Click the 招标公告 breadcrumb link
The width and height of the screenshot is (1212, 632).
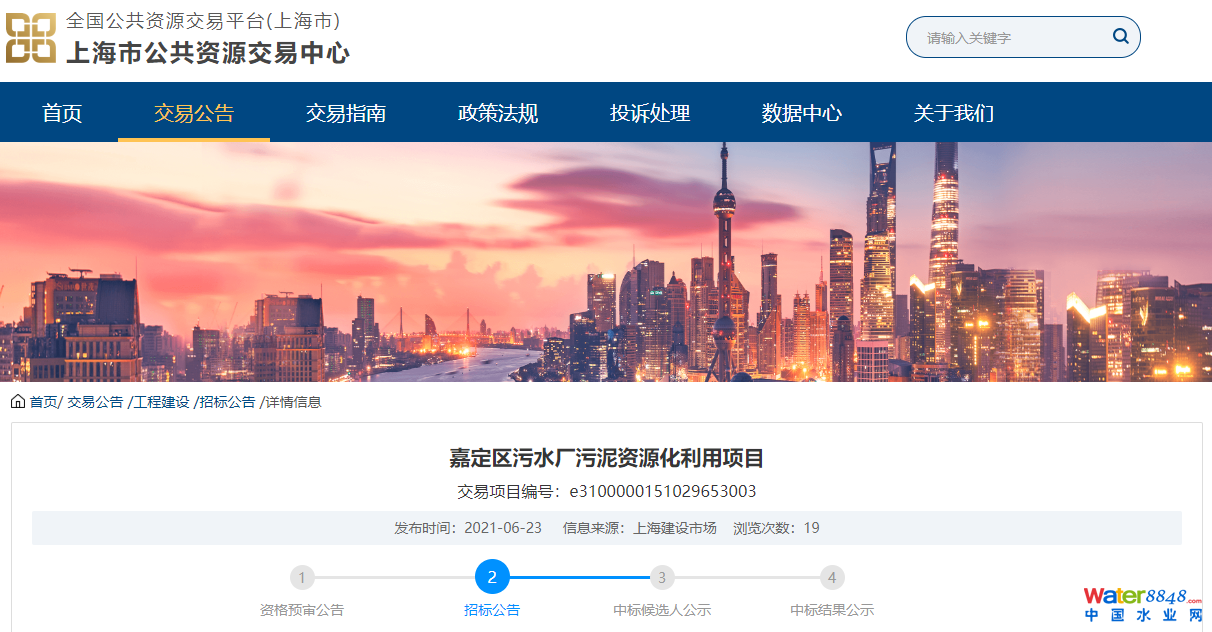pos(228,402)
